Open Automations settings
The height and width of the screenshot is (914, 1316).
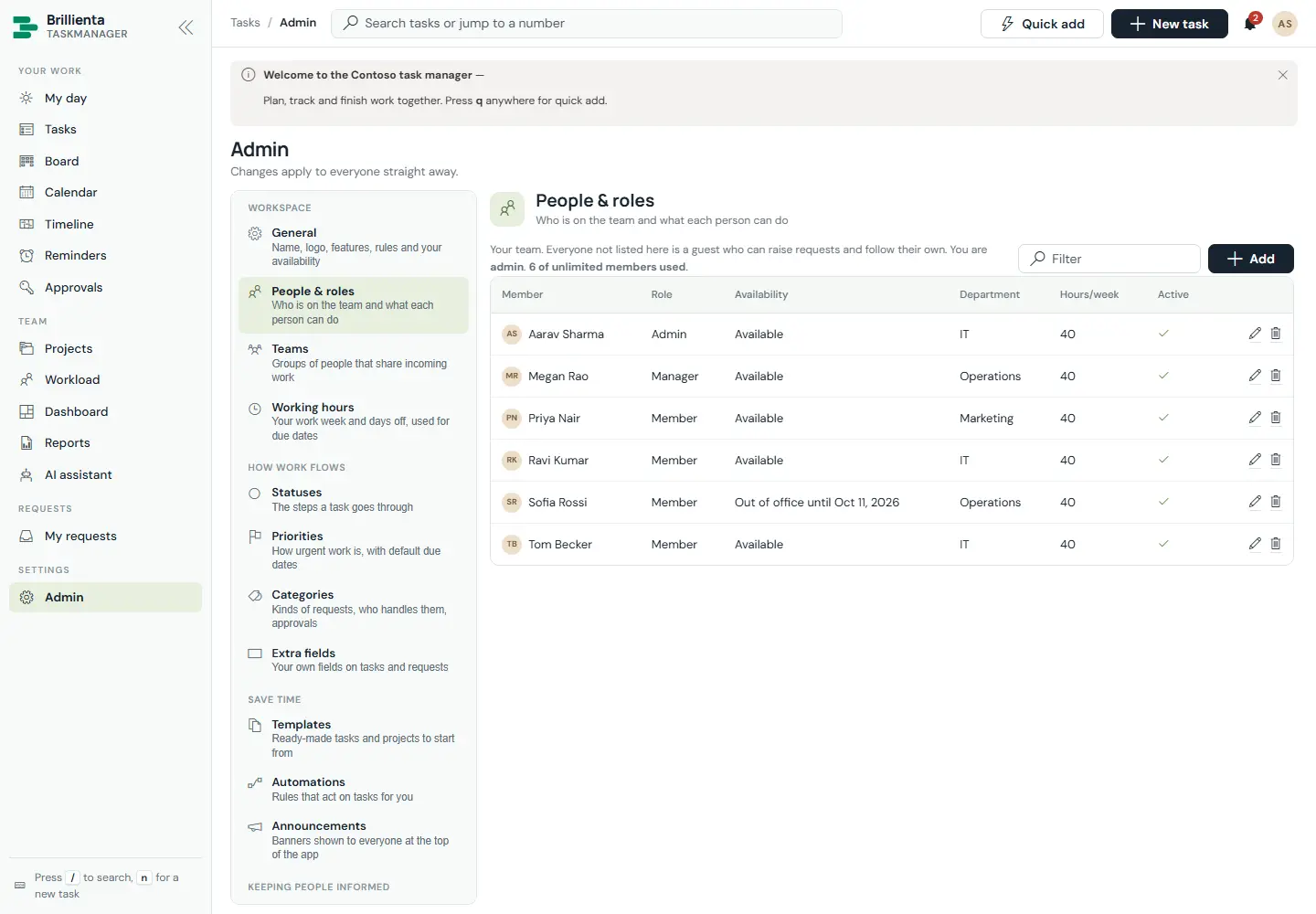click(x=354, y=789)
